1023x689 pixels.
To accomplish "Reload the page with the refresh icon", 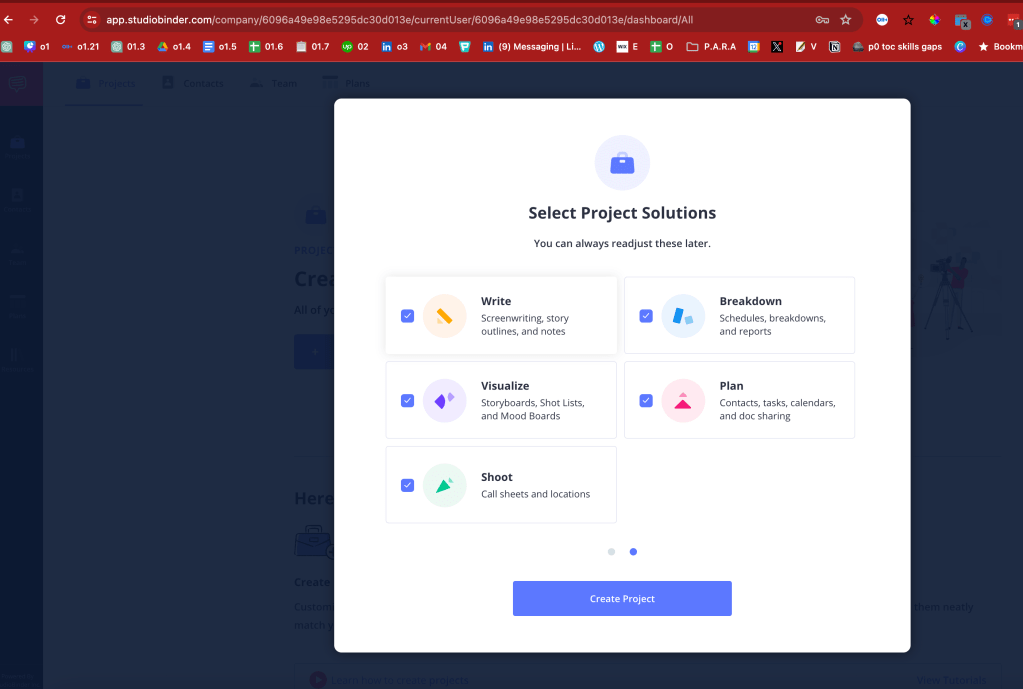I will 60,20.
